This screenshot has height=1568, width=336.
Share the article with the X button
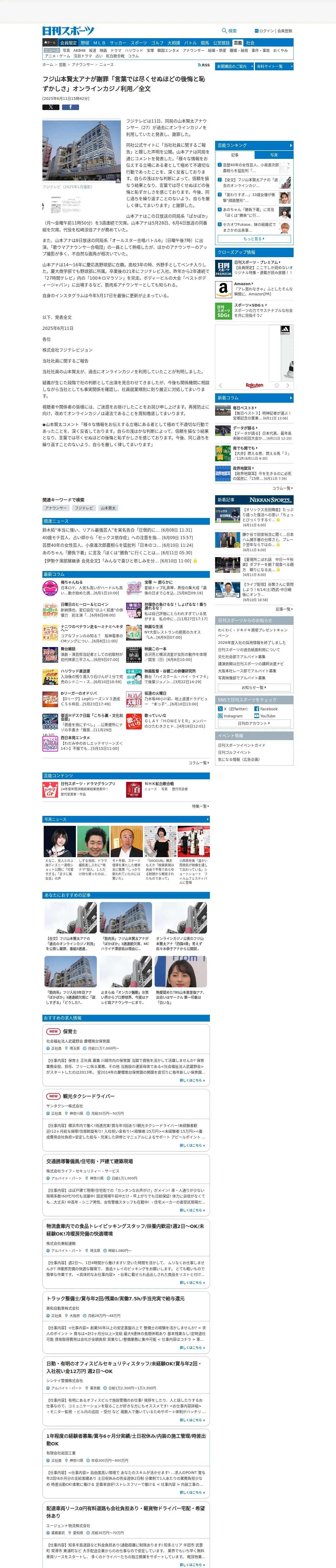(x=51, y=107)
